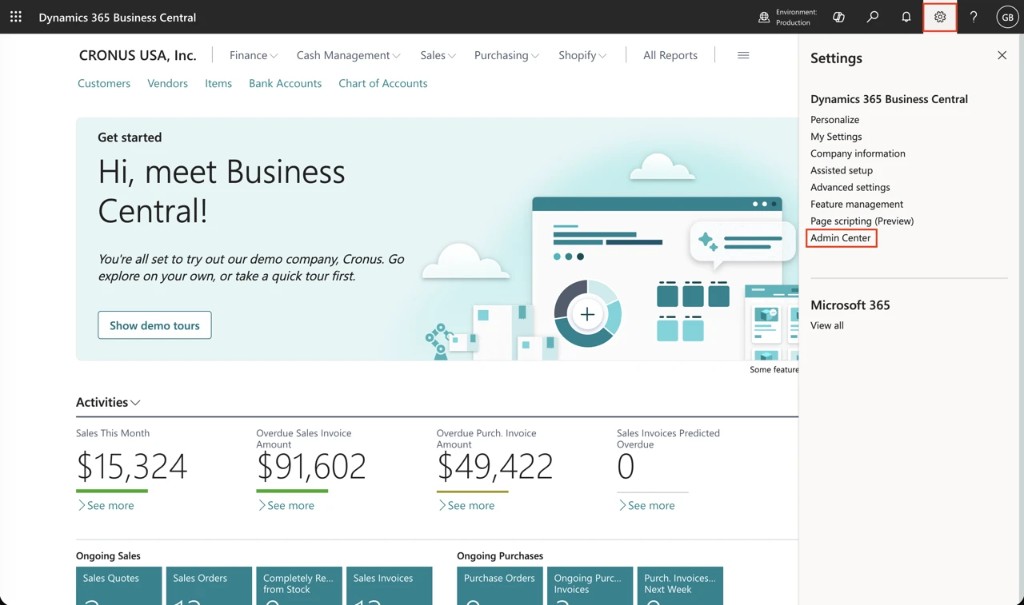Open Bank Accounts link
This screenshot has height=605, width=1024.
point(285,83)
